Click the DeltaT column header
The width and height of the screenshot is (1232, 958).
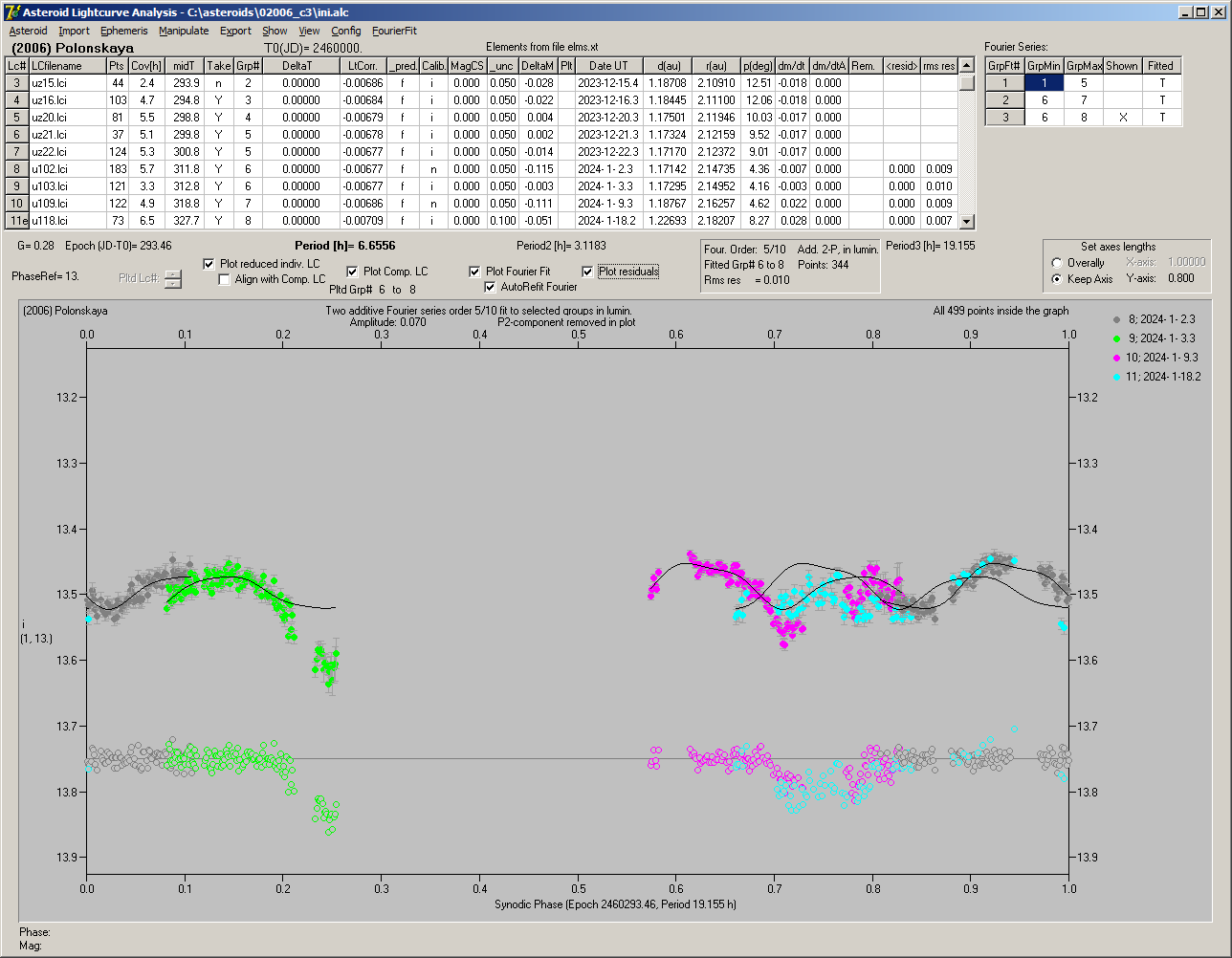[x=301, y=66]
